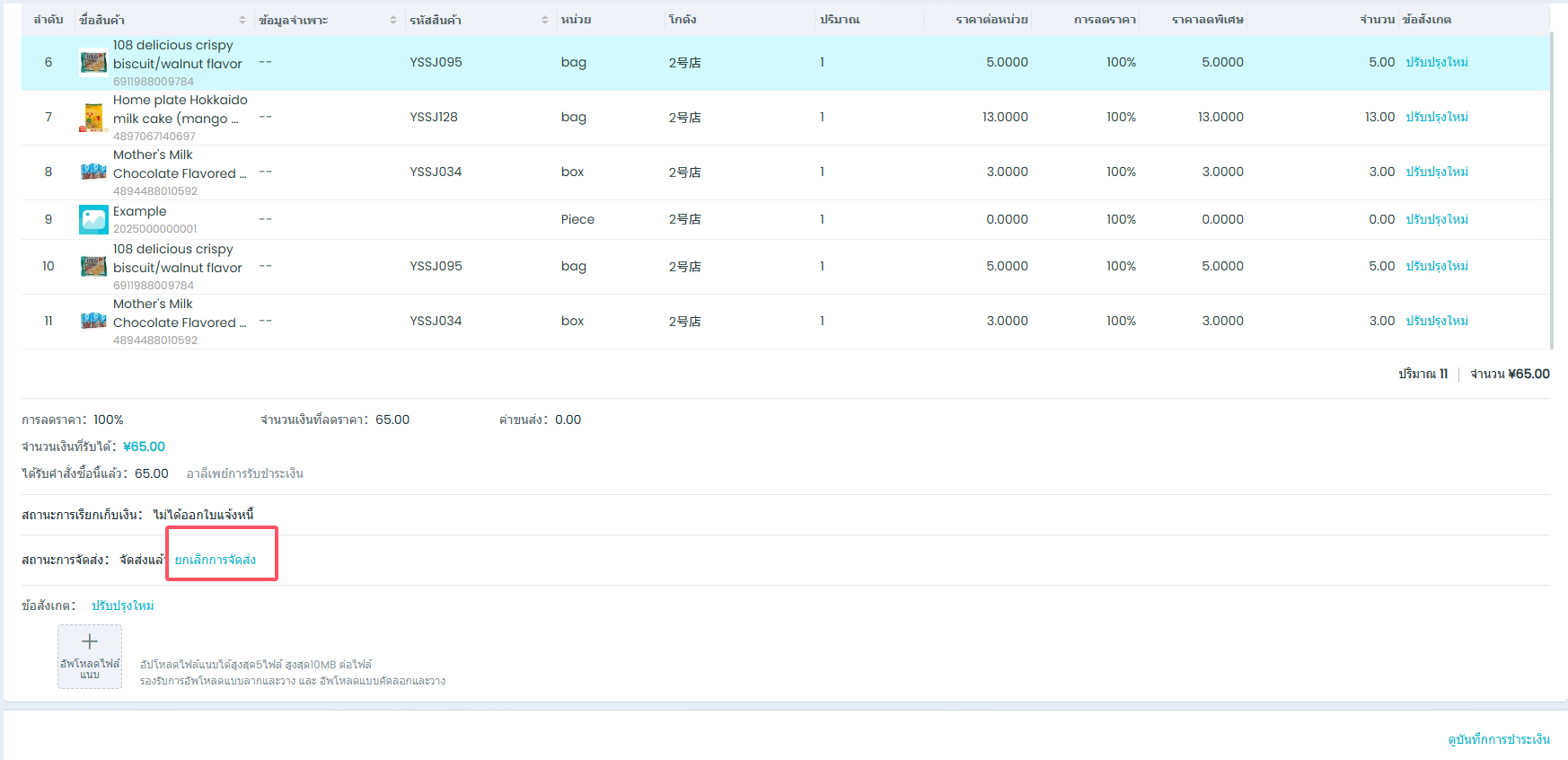Click the Mother's Milk thumbnail in row 11
This screenshot has width=1568, height=760.
coord(93,322)
